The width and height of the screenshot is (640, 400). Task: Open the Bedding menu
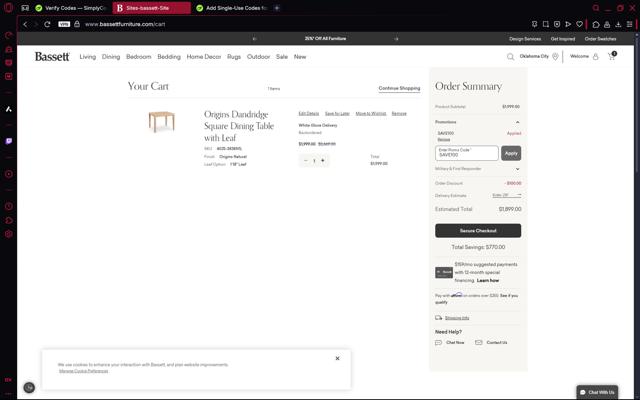click(169, 57)
